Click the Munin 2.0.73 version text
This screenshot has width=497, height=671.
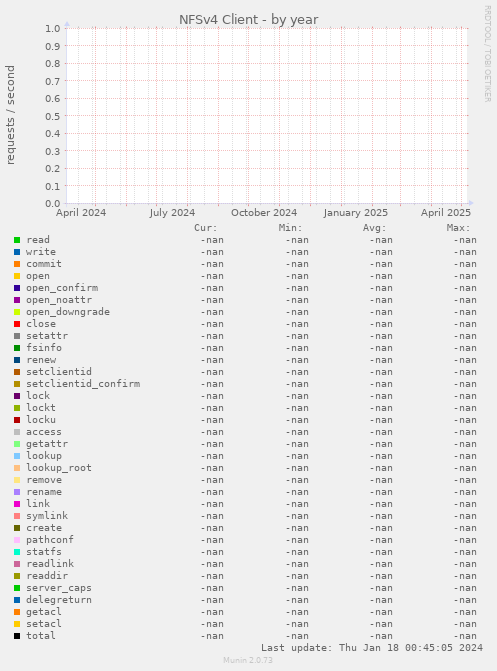[248, 660]
